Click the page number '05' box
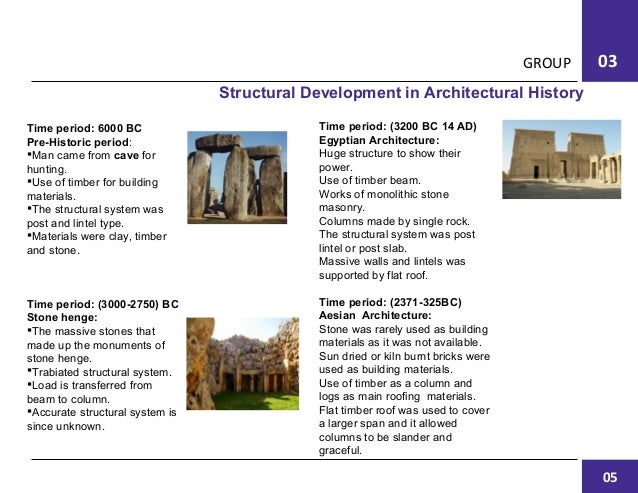The height and width of the screenshot is (493, 638). click(610, 476)
